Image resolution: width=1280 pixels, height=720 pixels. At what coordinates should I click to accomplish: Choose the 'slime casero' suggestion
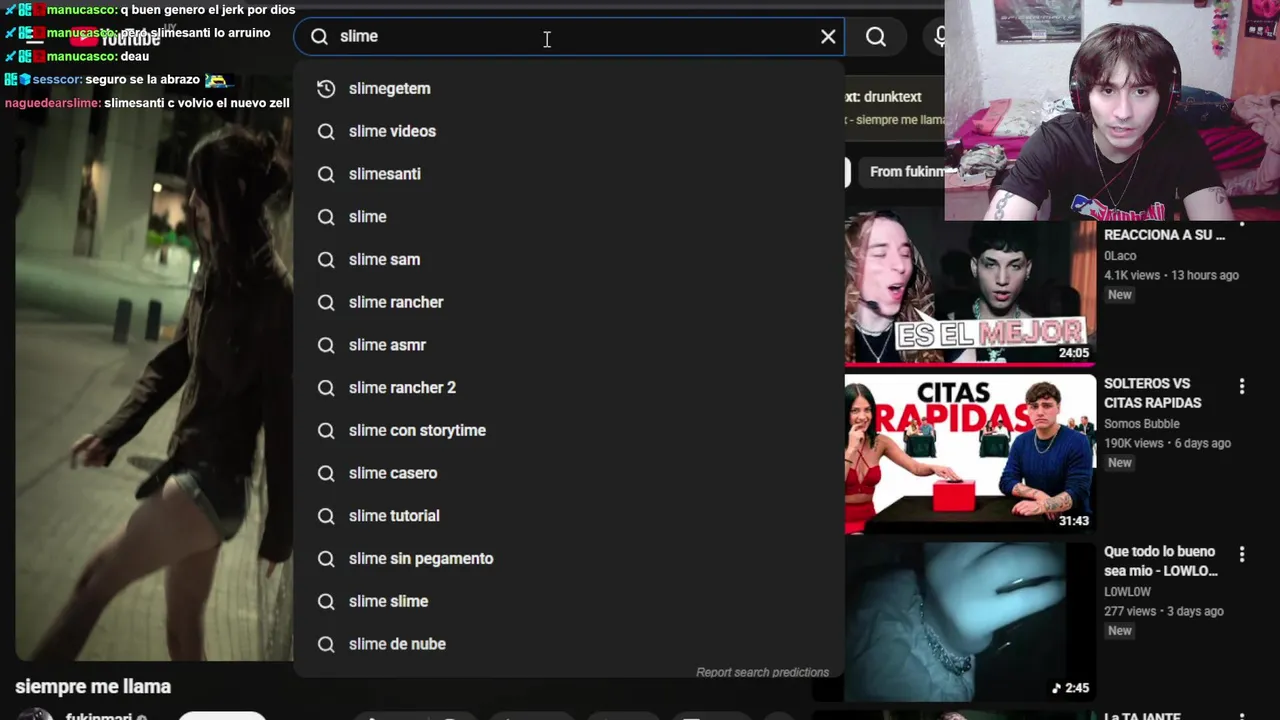569,474
